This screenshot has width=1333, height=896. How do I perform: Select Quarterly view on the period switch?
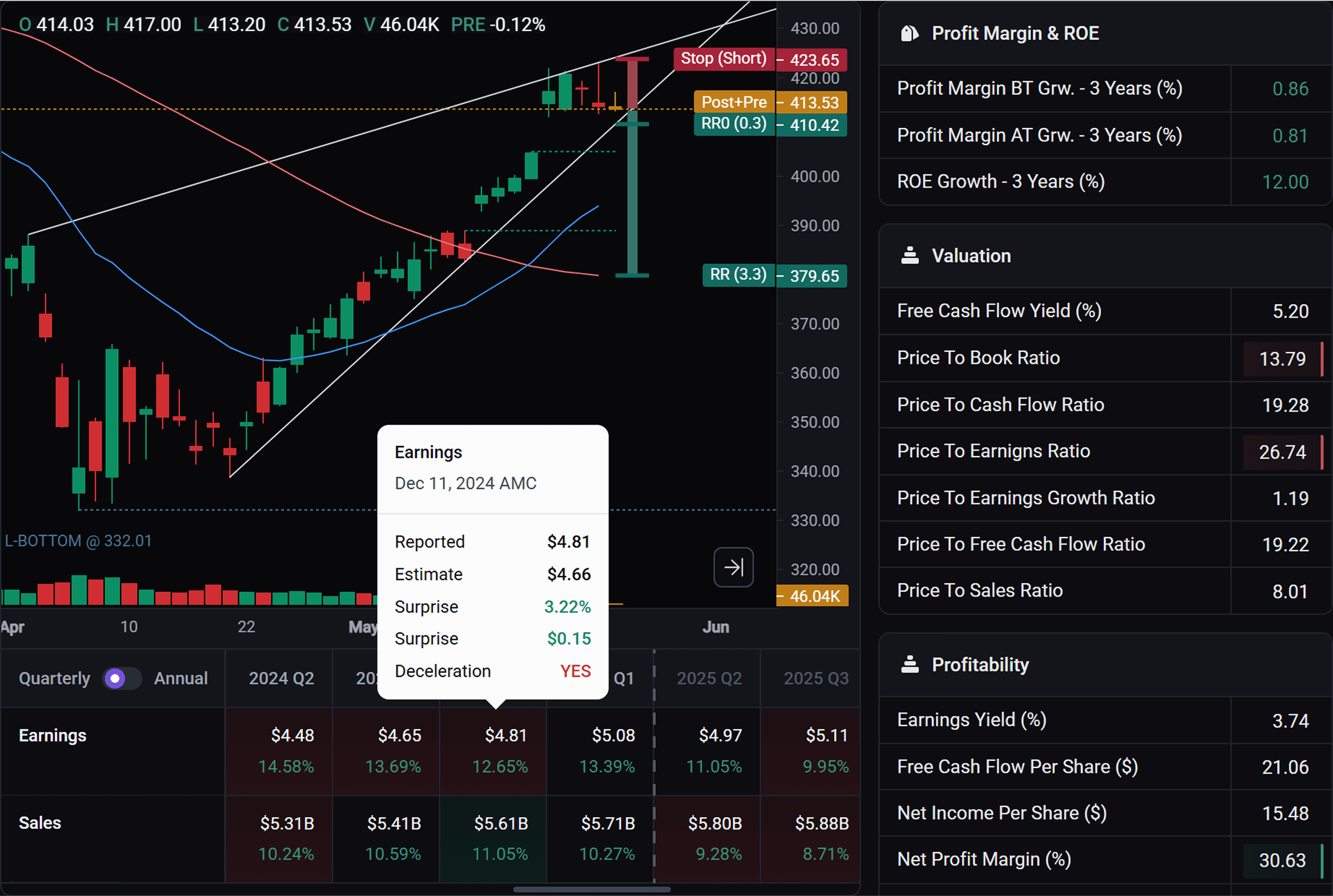tap(54, 678)
